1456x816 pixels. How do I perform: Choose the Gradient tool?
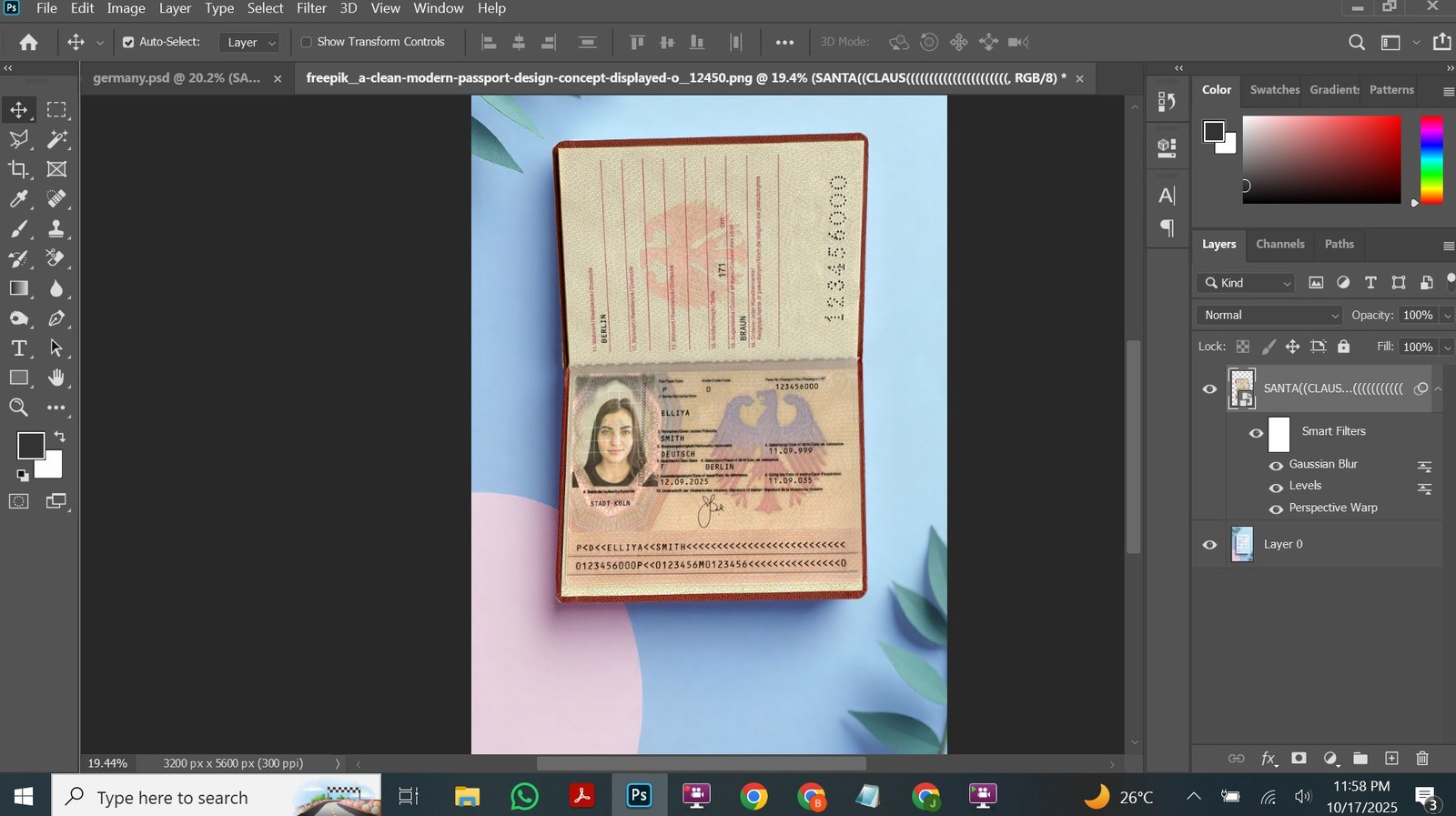pos(18,288)
